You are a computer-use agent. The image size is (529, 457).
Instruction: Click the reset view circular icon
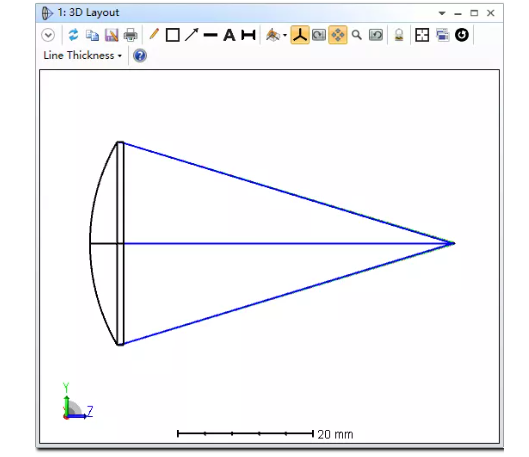click(x=462, y=35)
